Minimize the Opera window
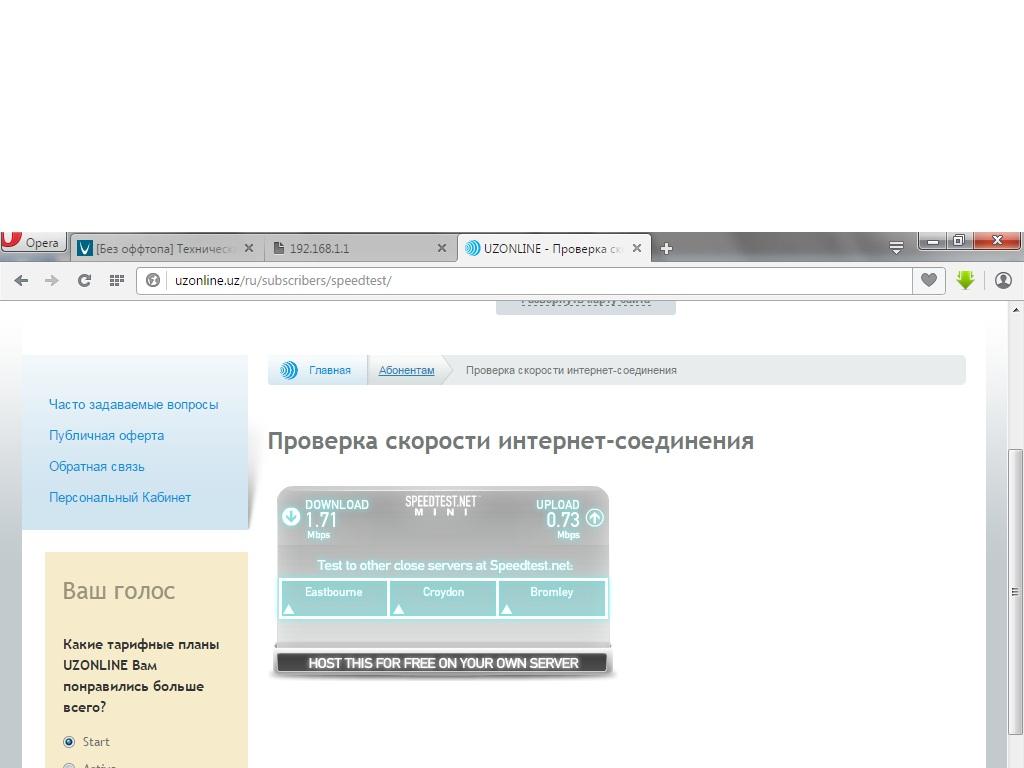Viewport: 1024px width, 768px height. pyautogui.click(x=933, y=241)
